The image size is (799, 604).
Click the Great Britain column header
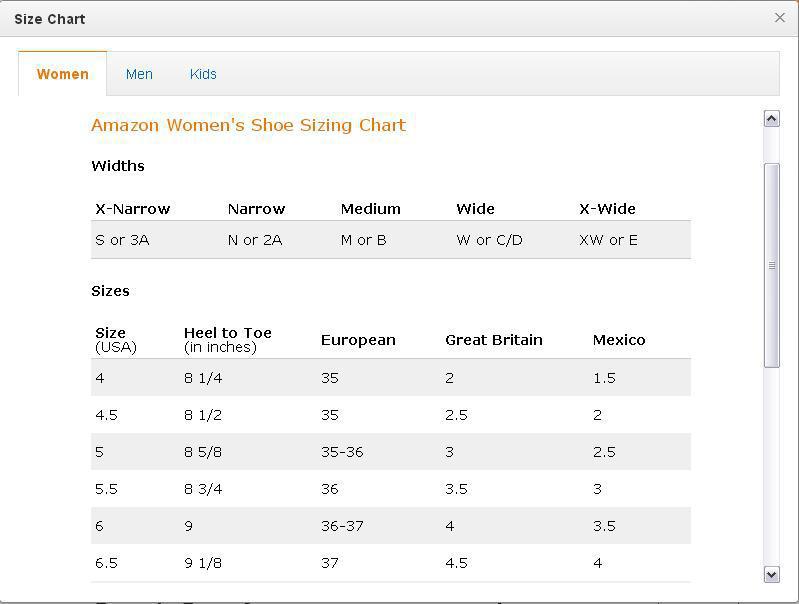(494, 340)
